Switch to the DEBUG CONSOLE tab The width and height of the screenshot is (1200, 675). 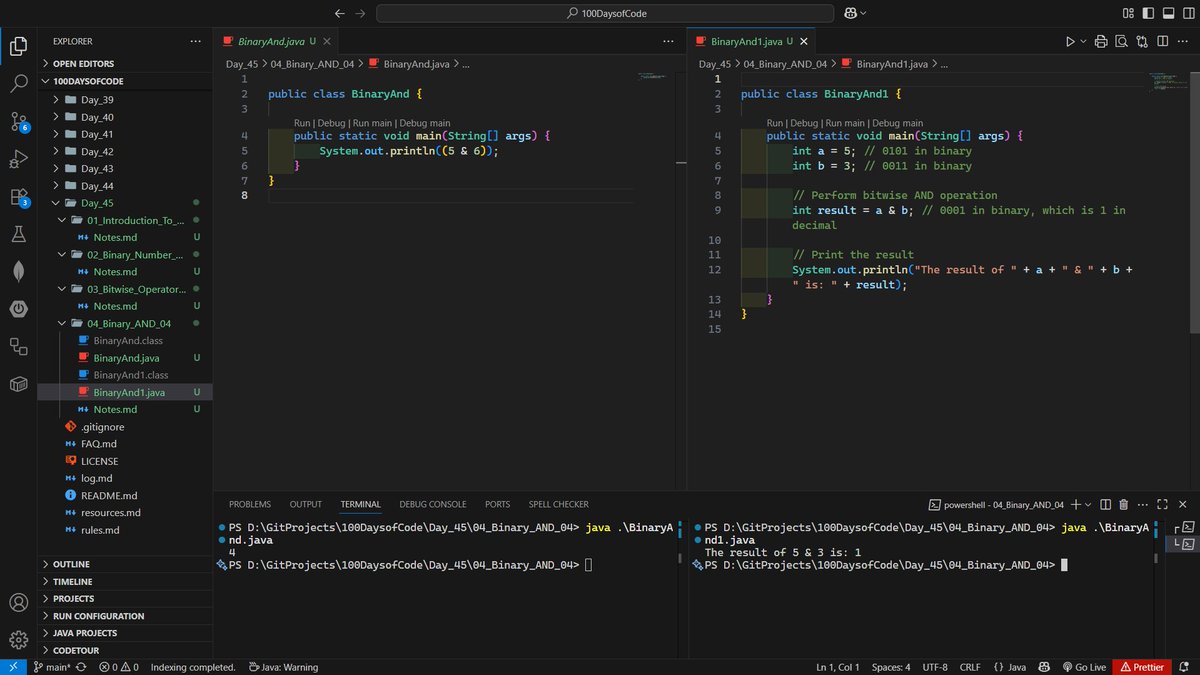pos(433,504)
